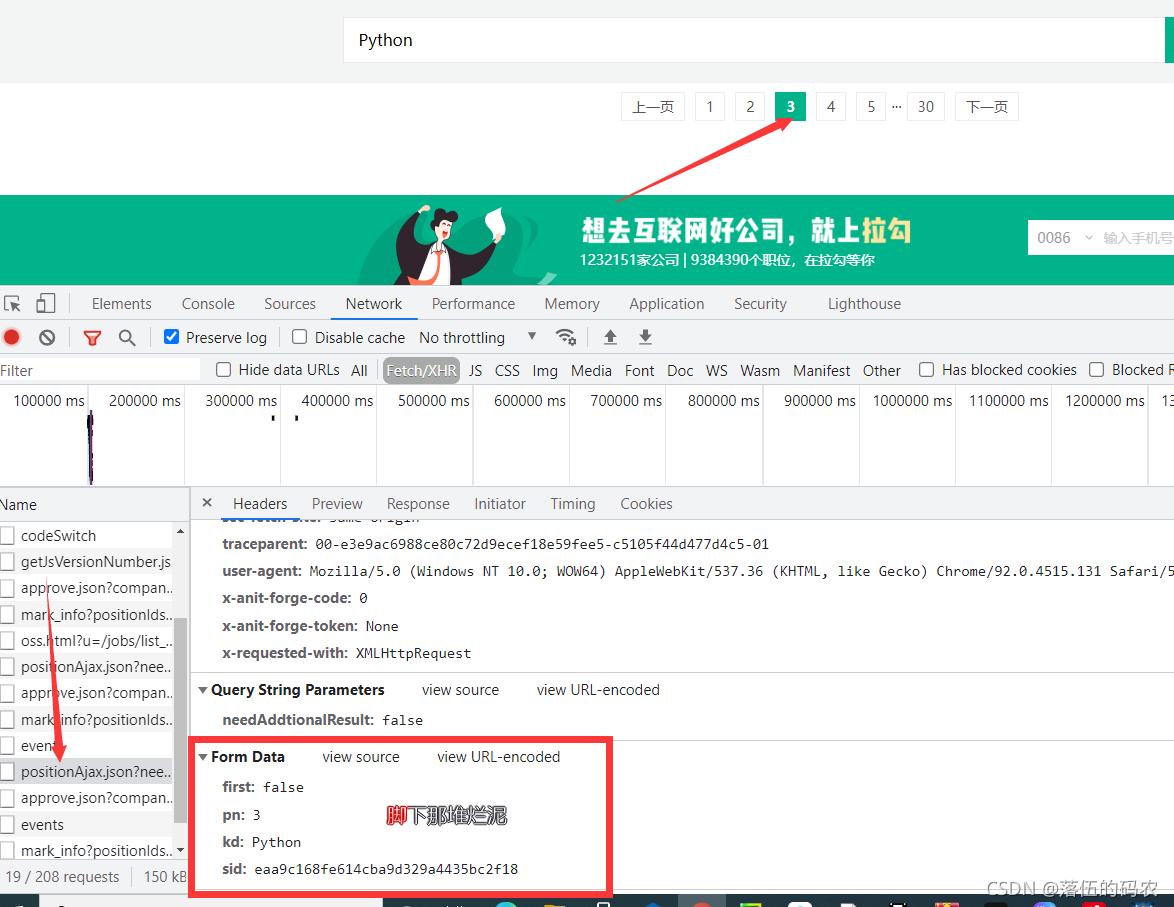
Task: Click the search requests magnifier icon
Action: [x=126, y=337]
